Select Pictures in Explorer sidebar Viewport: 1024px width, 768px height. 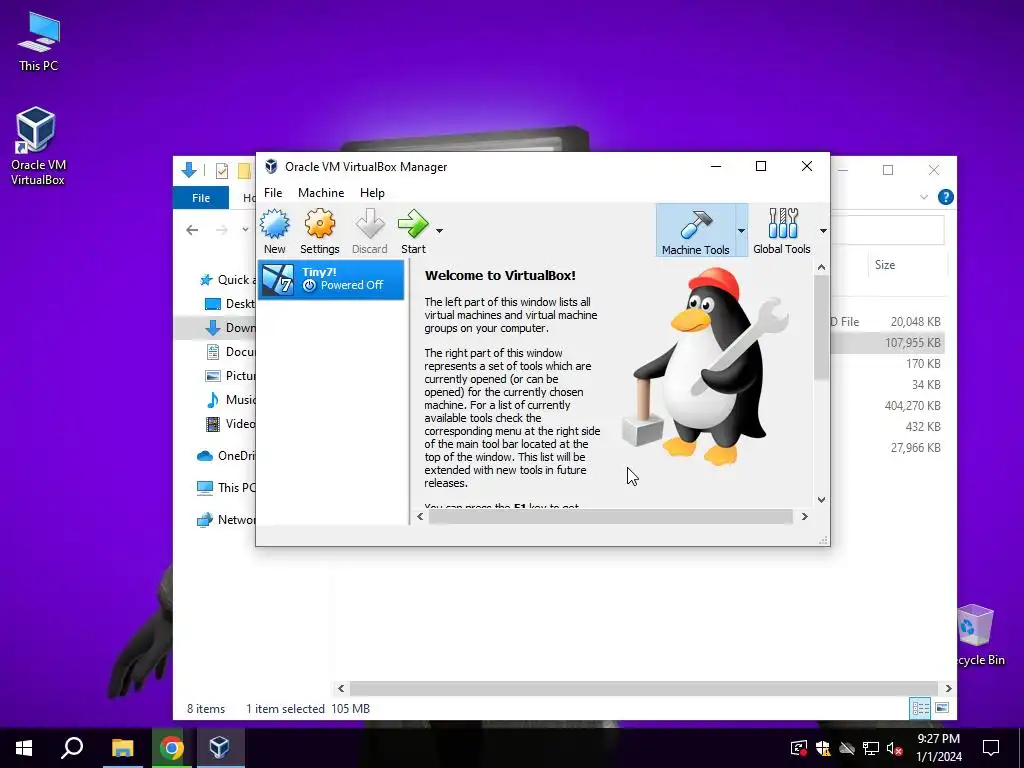tap(231, 376)
